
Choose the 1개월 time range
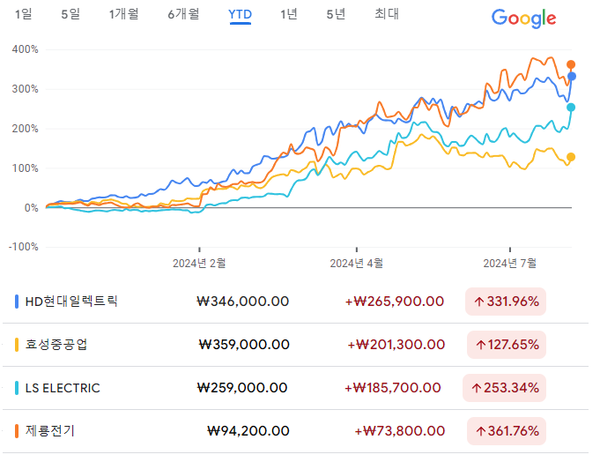click(x=124, y=14)
